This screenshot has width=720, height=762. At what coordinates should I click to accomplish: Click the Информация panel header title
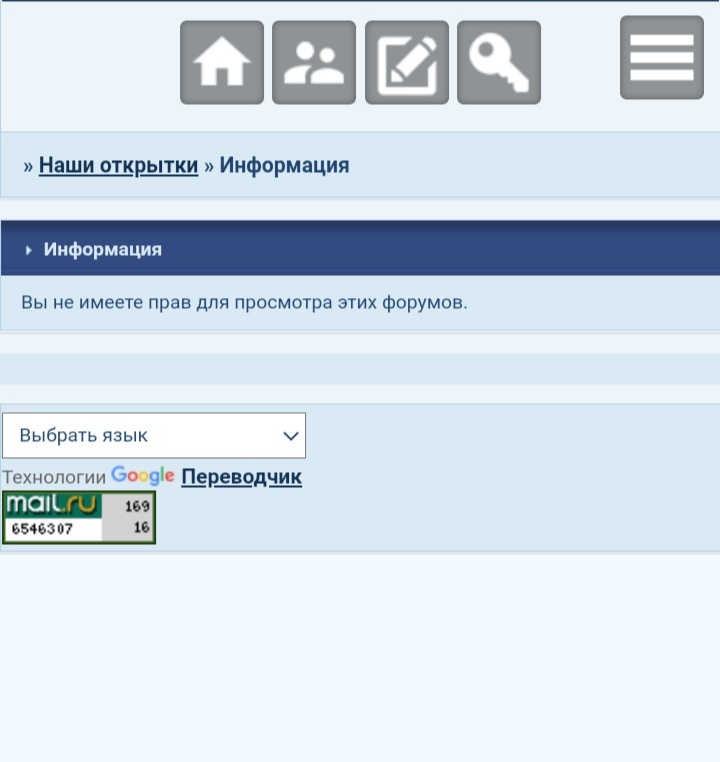coord(103,249)
